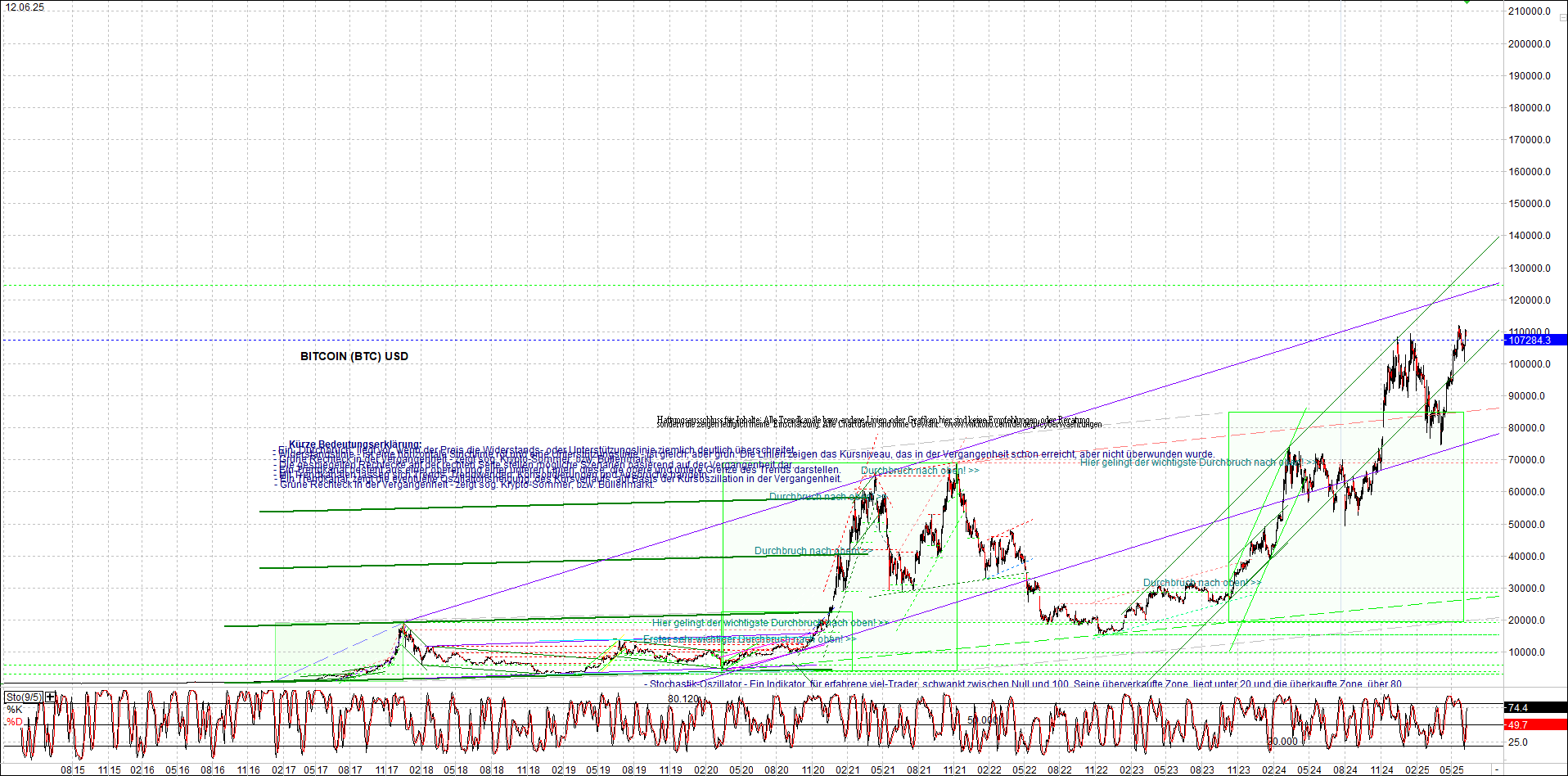Click the BITCOIN (BTC) USD chart title

coord(354,356)
